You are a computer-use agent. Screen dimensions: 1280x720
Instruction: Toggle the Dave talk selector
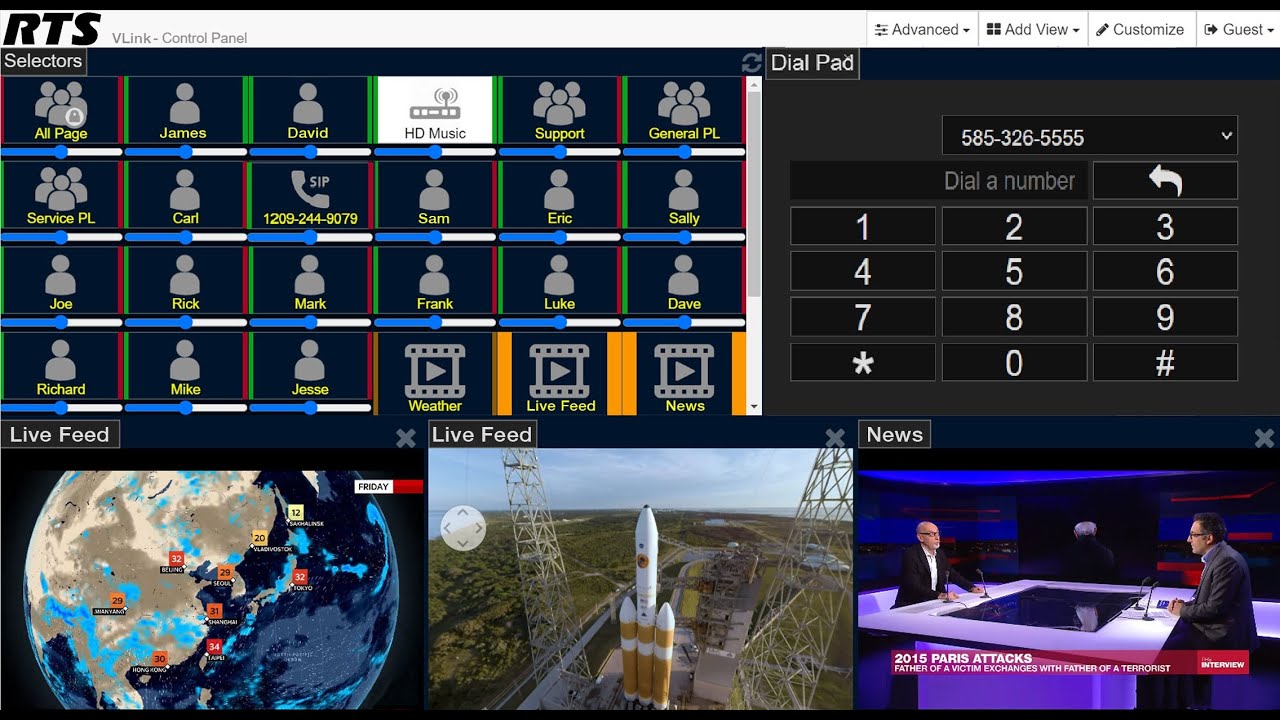(x=684, y=280)
